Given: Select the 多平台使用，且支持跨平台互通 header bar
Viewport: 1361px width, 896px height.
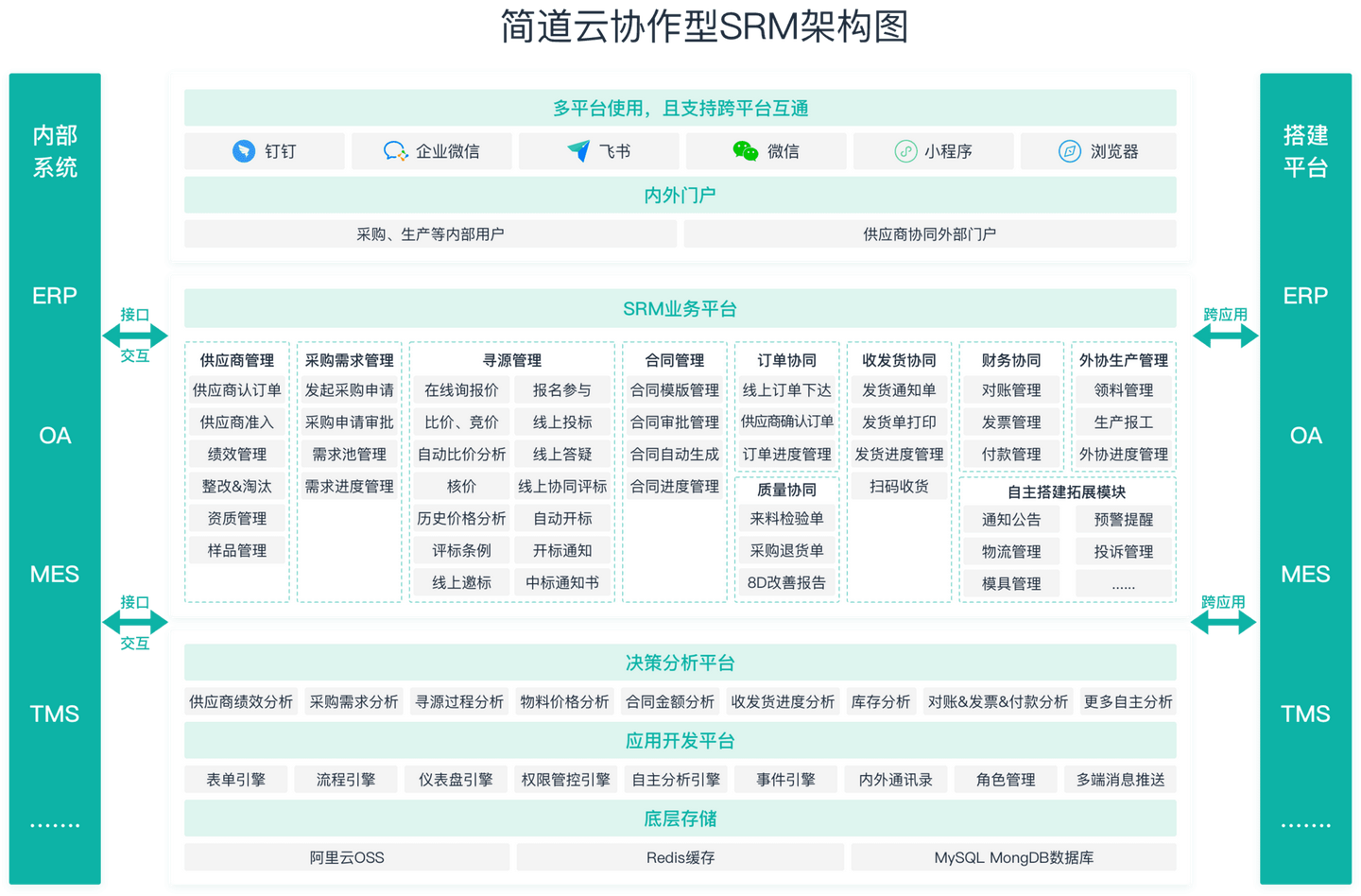Looking at the screenshot, I should 680,108.
